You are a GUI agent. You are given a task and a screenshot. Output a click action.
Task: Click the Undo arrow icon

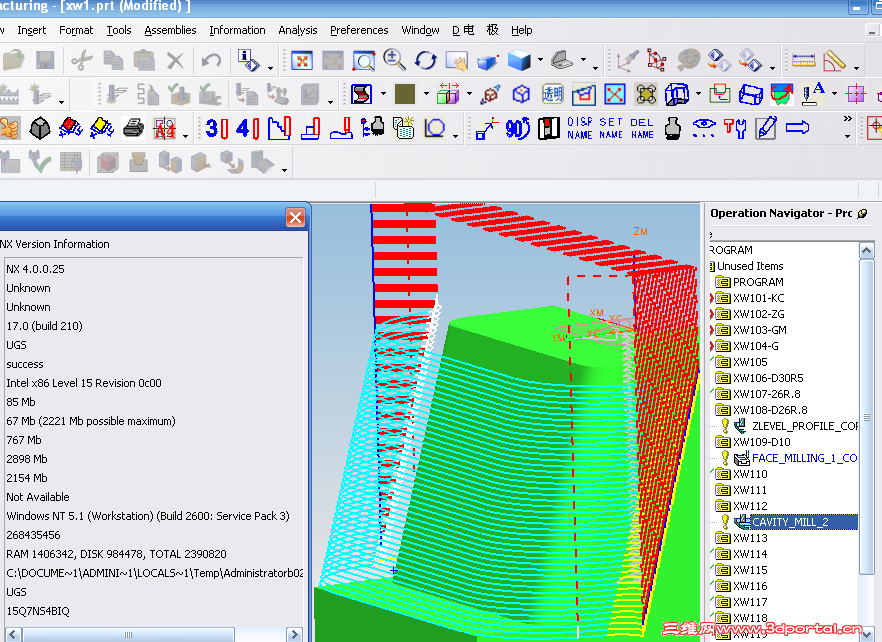(x=212, y=60)
